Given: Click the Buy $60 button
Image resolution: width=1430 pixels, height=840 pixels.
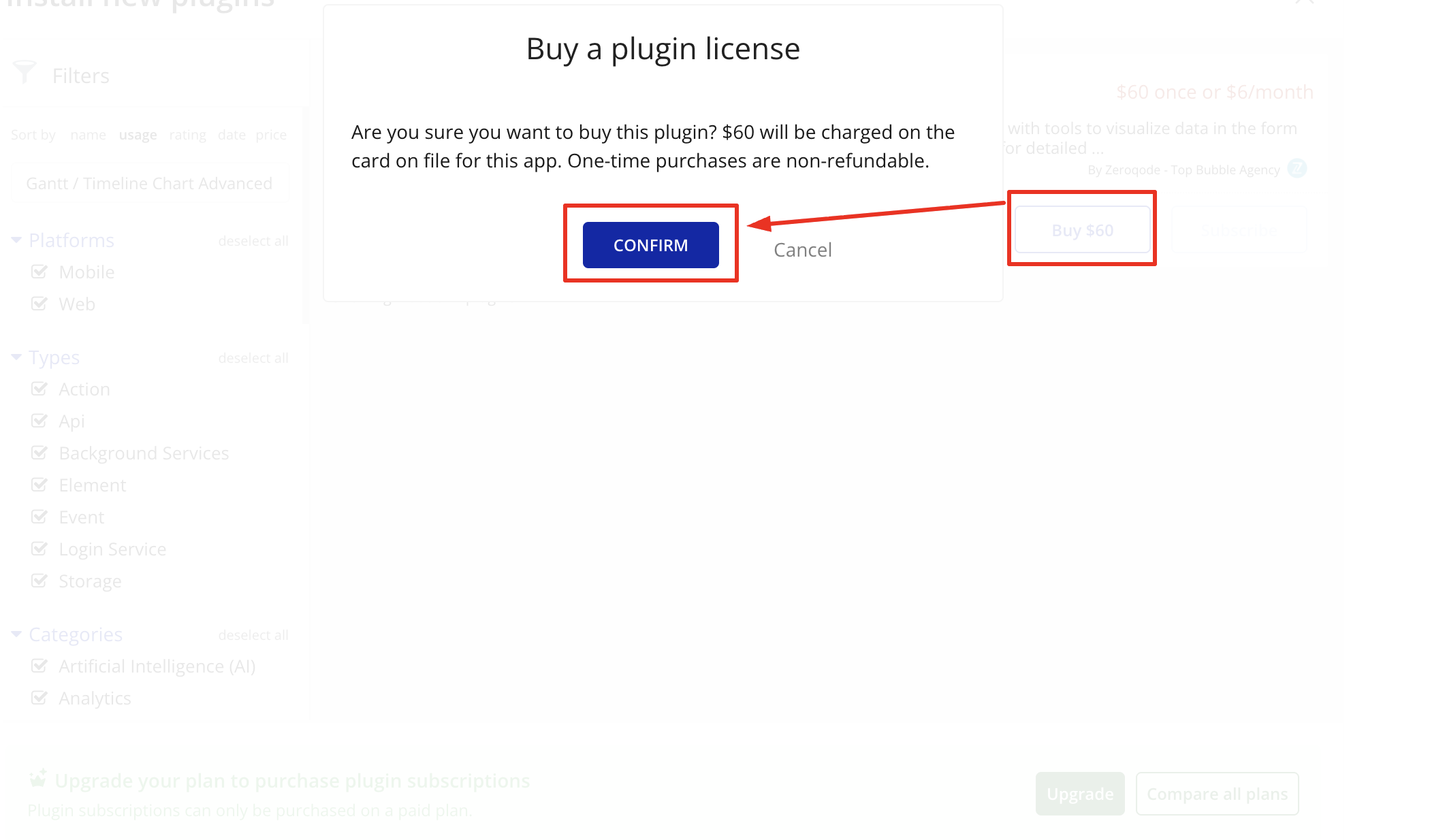Looking at the screenshot, I should click(1082, 230).
